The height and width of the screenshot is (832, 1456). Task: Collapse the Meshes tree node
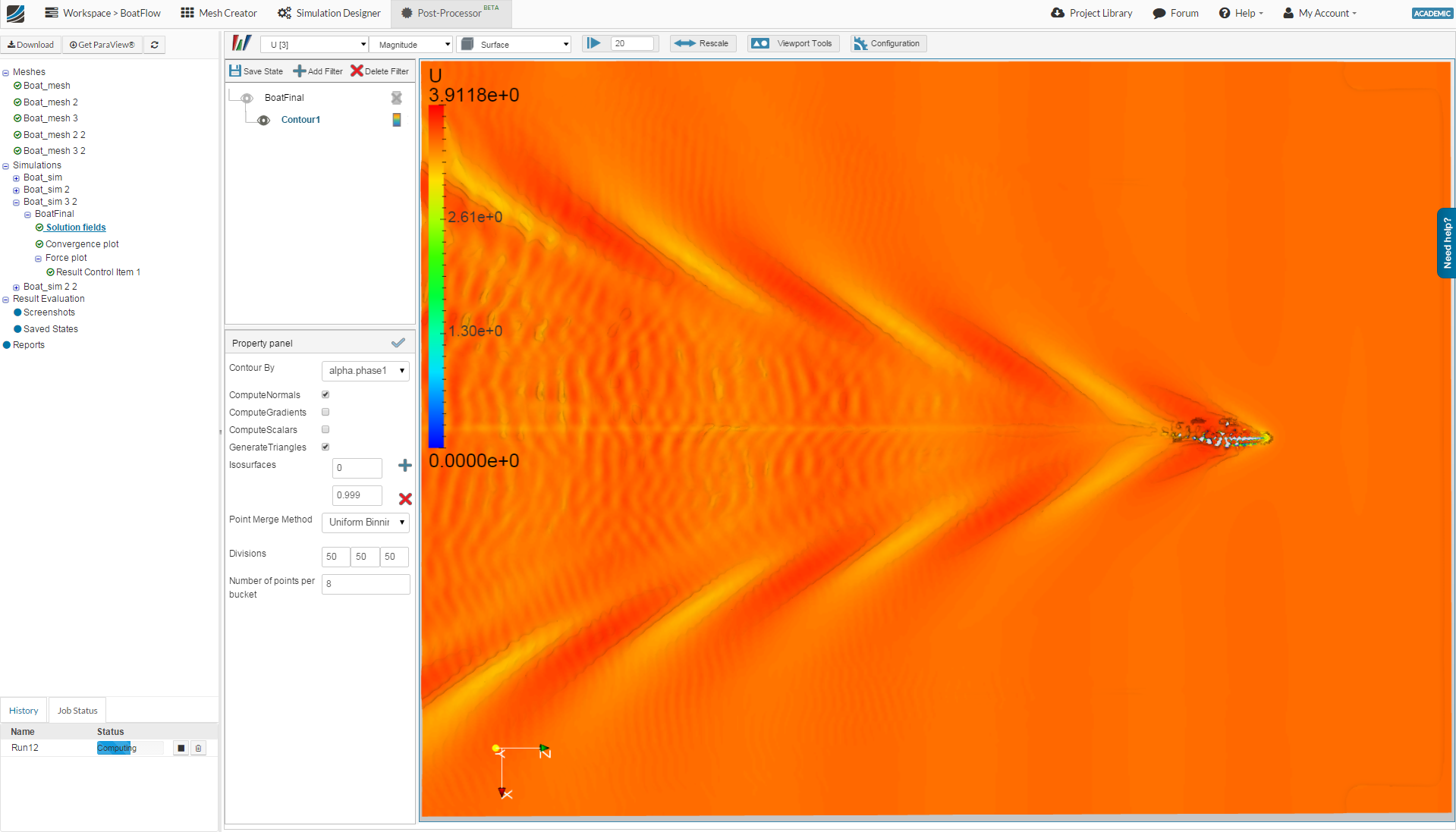click(x=5, y=73)
